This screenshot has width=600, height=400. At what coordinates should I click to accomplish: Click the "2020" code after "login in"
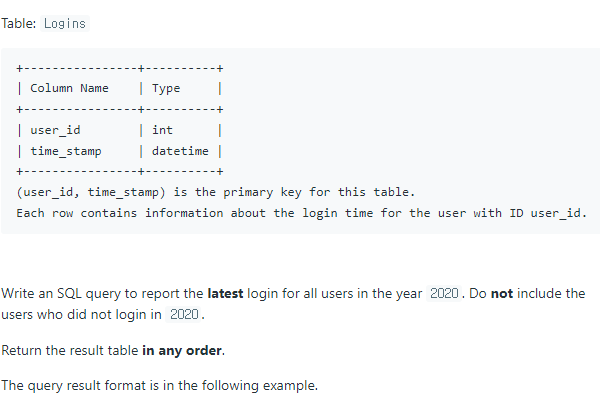pos(185,315)
